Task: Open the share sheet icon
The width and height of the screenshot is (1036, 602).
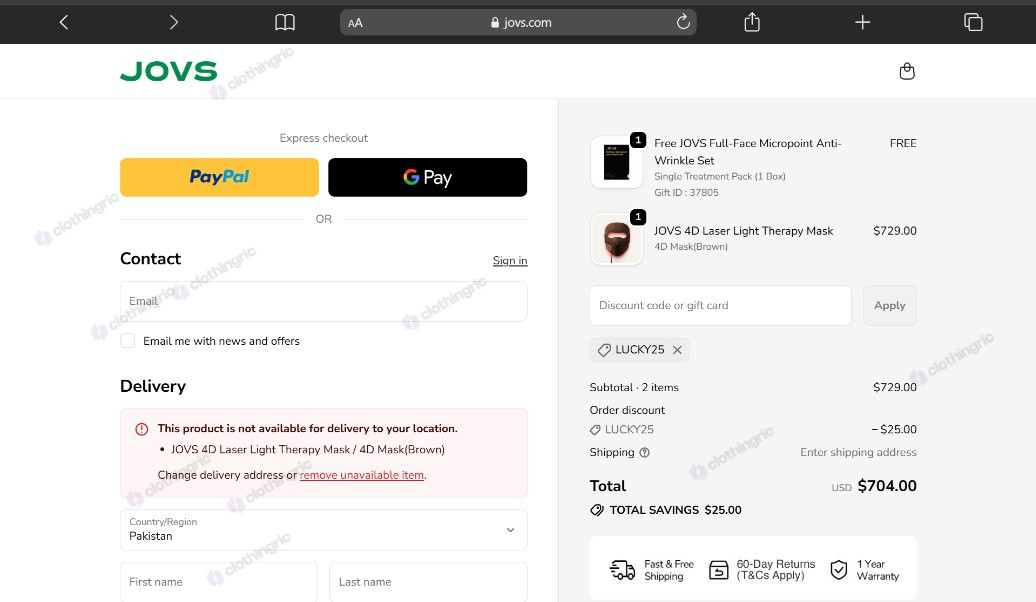Action: click(752, 22)
